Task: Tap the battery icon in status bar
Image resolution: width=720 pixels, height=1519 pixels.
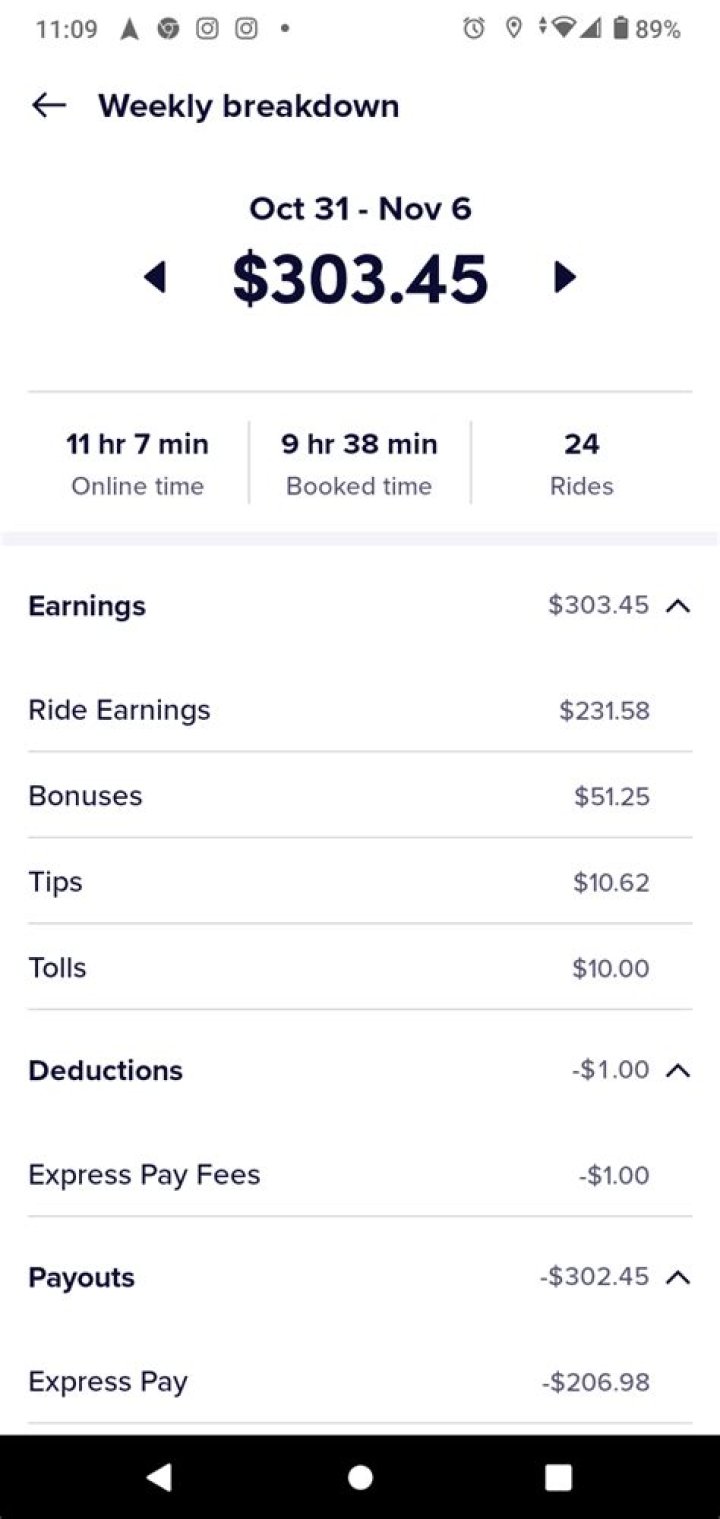Action: click(x=620, y=29)
